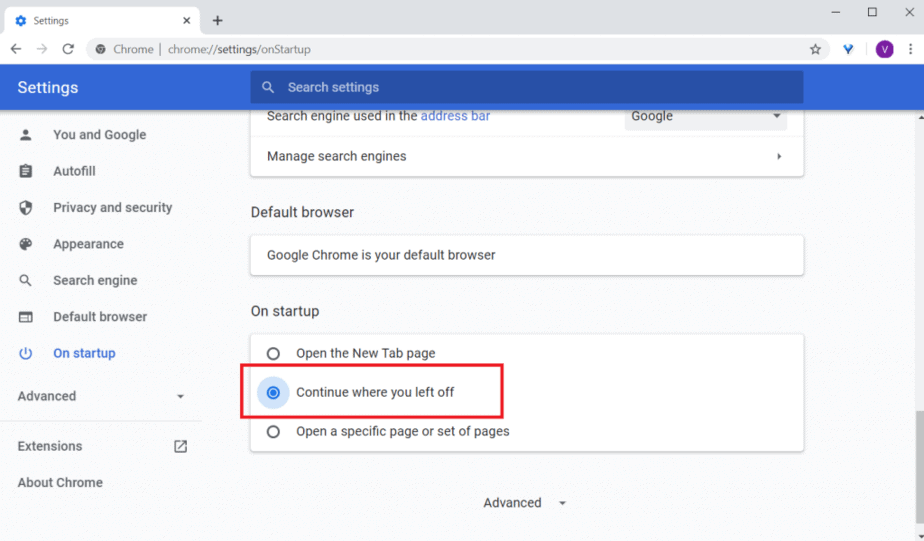The image size is (924, 541).
Task: Click the You and Google person icon
Action: pos(25,135)
